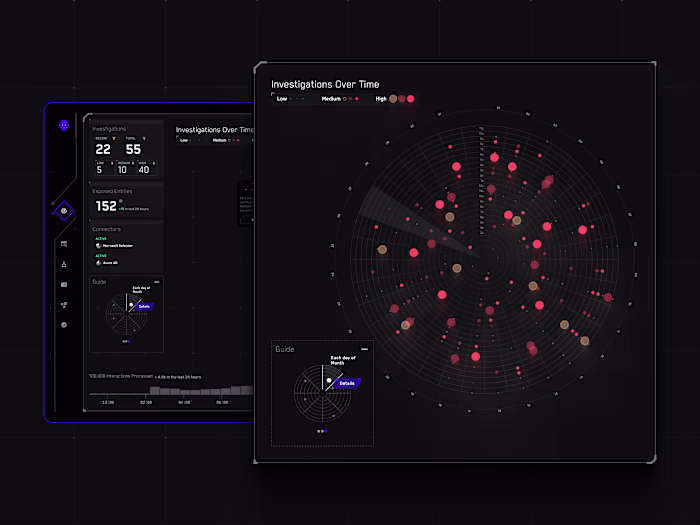
Task: Click the second connector icon under Connectors
Action: click(x=99, y=262)
